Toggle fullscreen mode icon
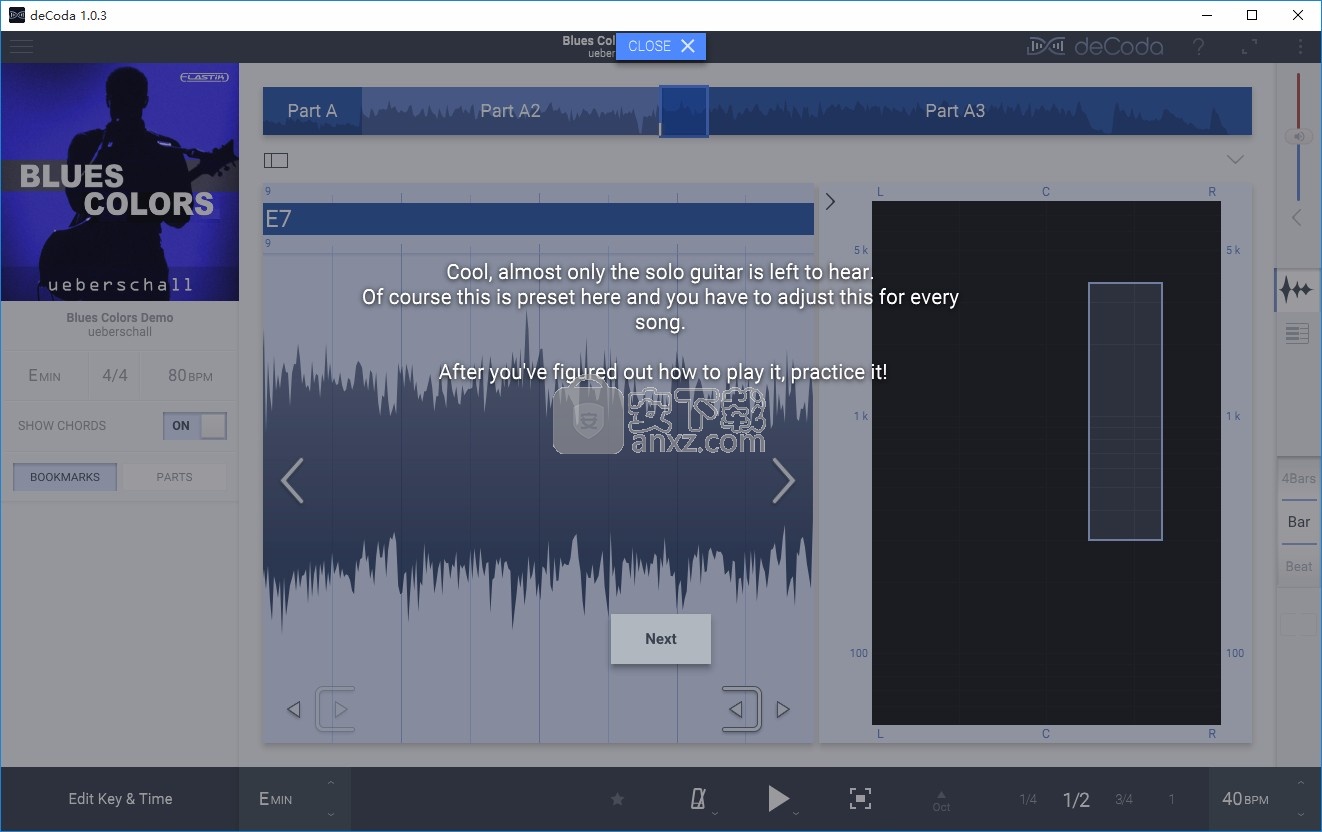Viewport: 1322px width, 832px height. pos(1250,47)
